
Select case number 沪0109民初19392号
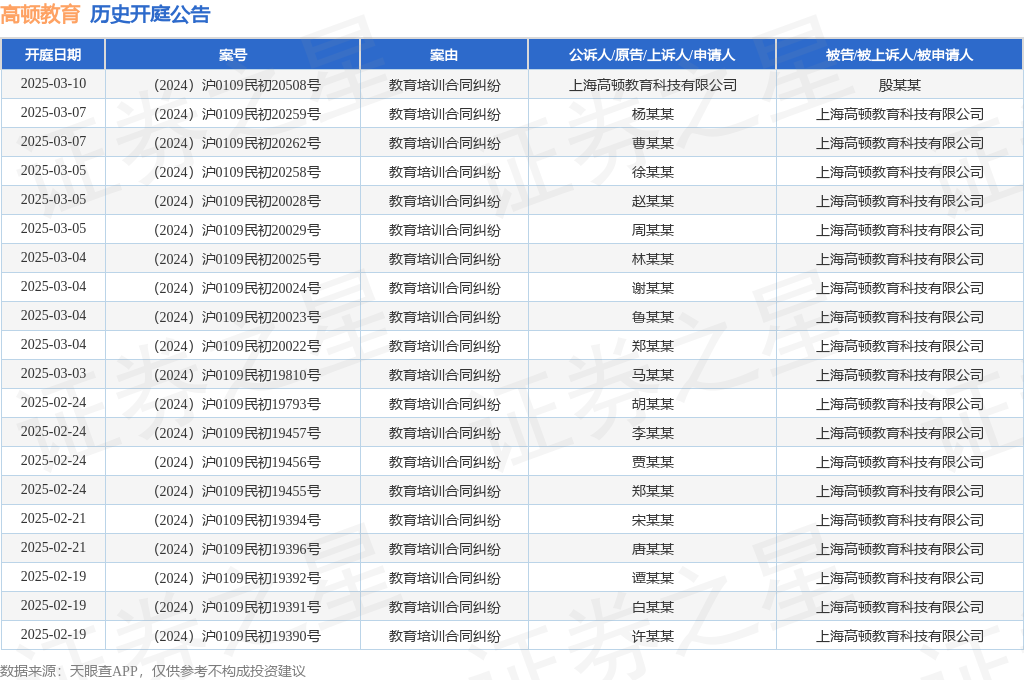(261, 578)
